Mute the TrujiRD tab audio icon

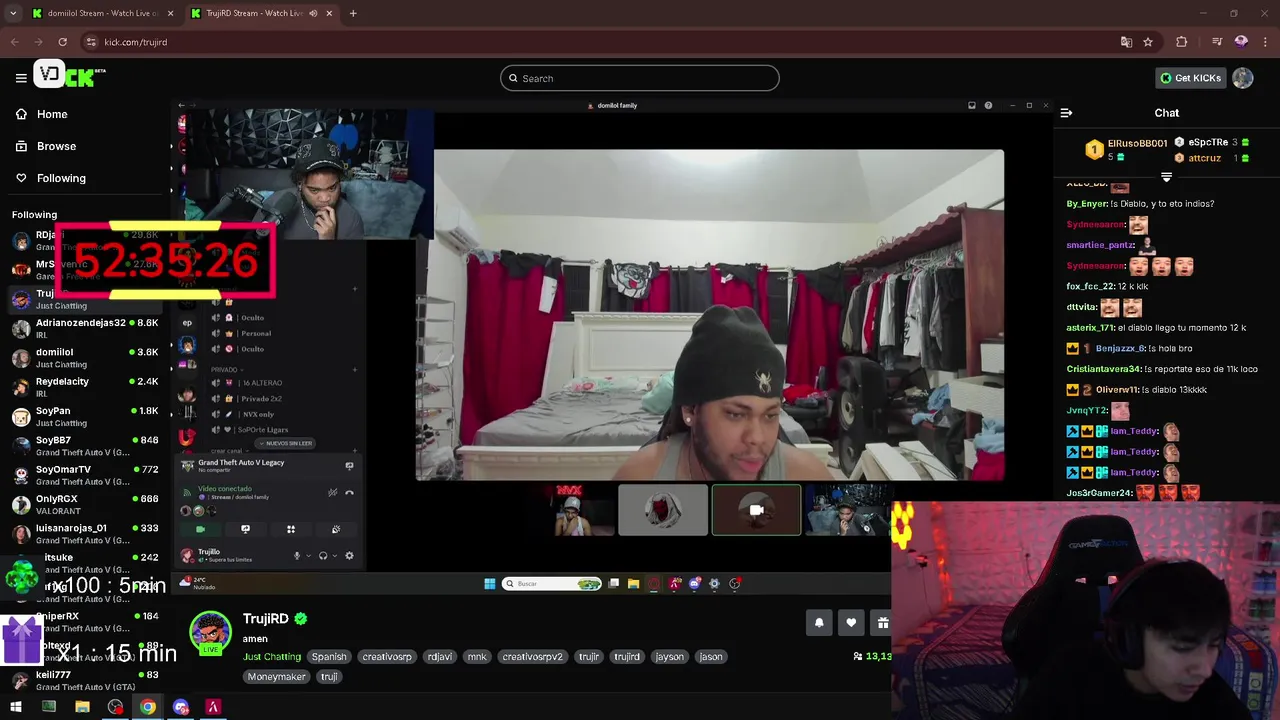click(x=313, y=13)
